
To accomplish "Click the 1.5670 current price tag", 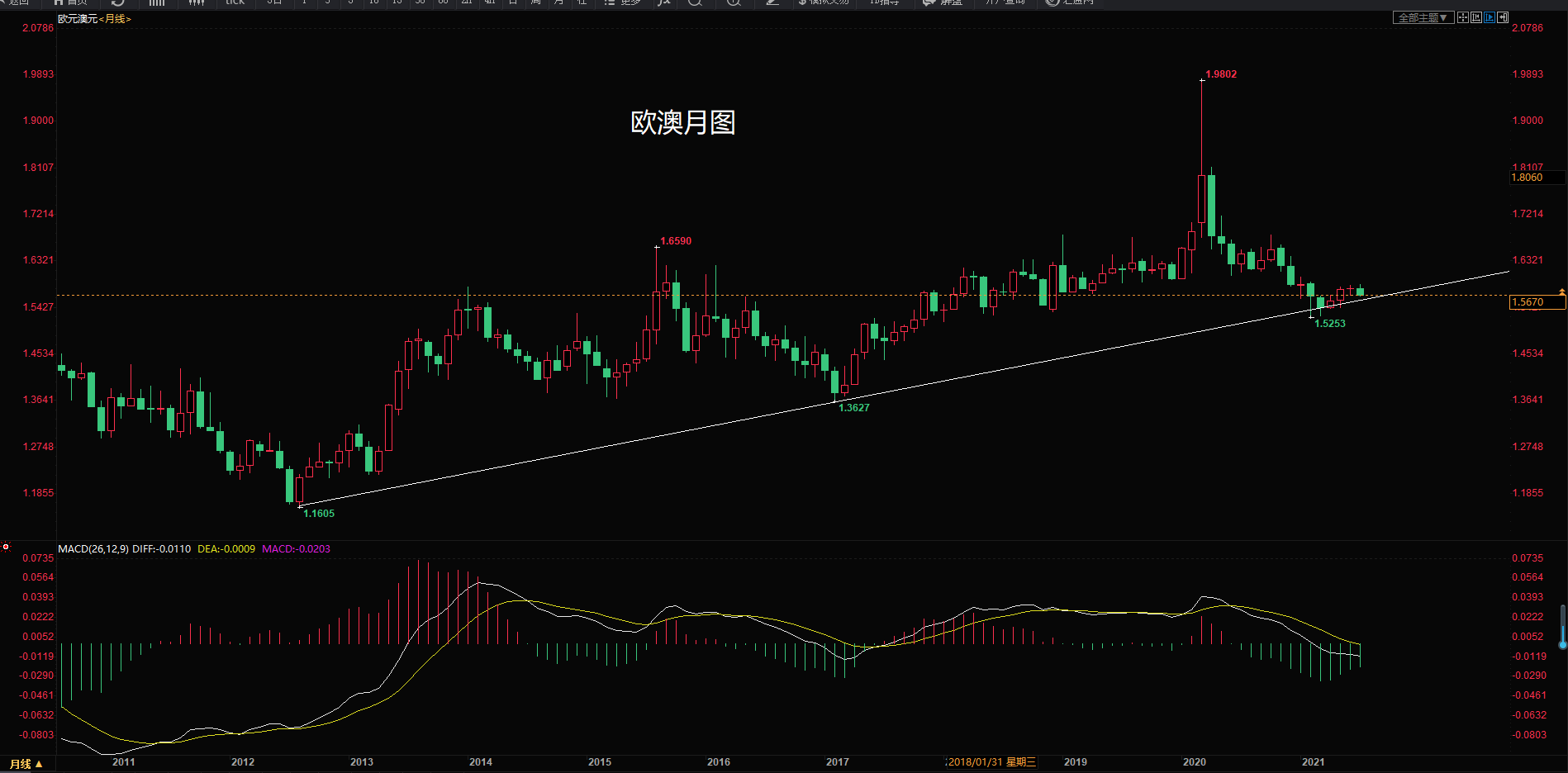I will pyautogui.click(x=1537, y=302).
